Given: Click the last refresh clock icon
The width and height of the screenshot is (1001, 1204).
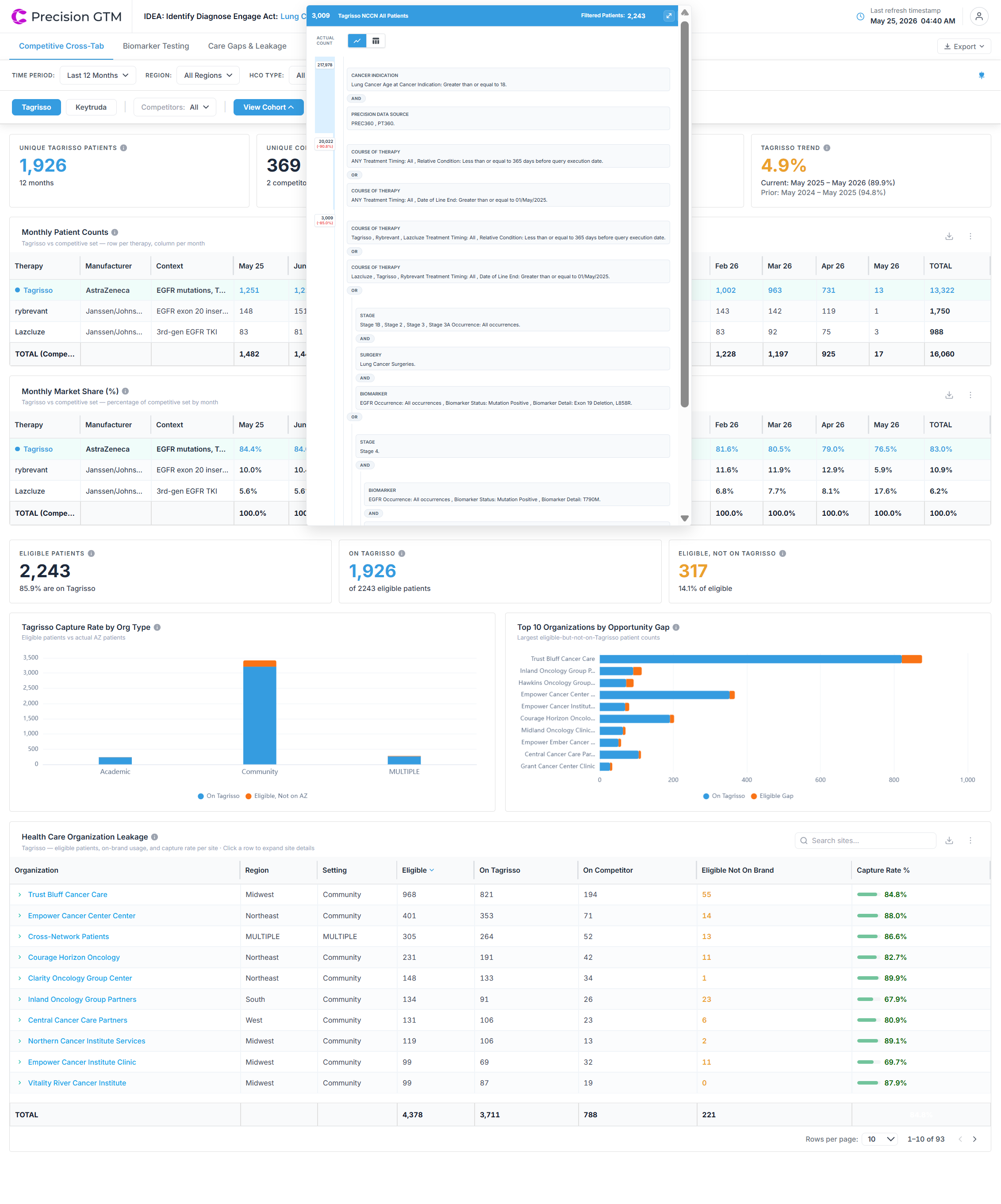Looking at the screenshot, I should pos(860,17).
